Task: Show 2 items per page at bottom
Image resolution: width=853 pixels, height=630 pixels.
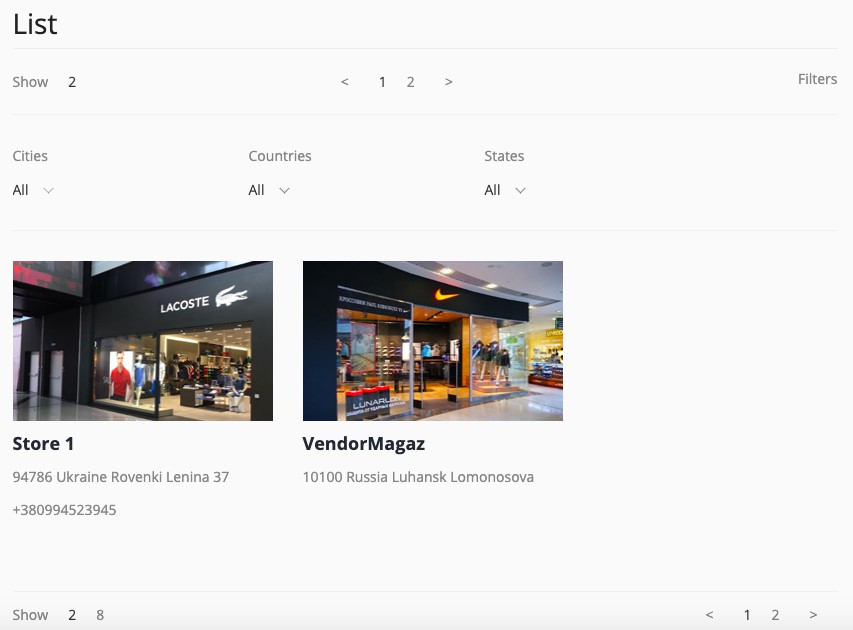Action: 72,615
